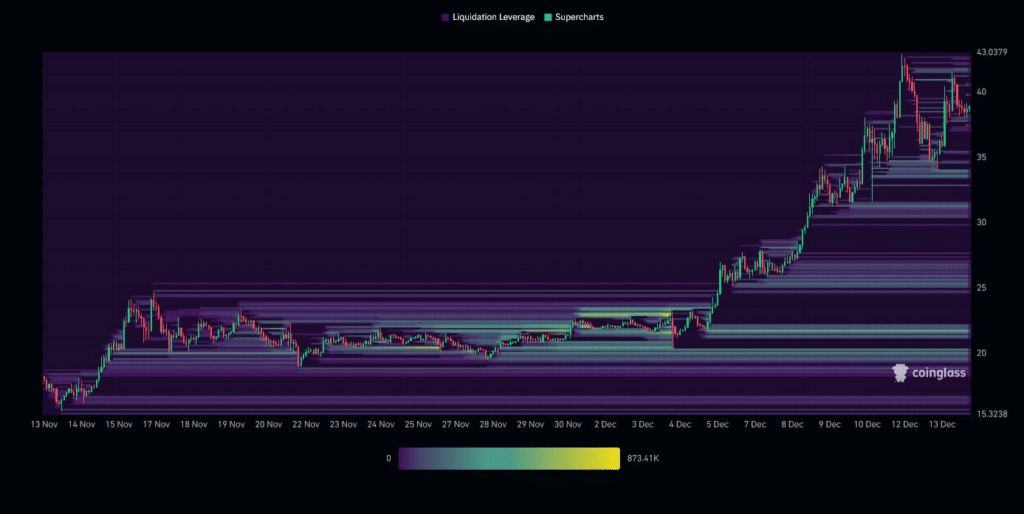1024x514 pixels.
Task: Click the 20 Nov date label
Action: click(268, 425)
